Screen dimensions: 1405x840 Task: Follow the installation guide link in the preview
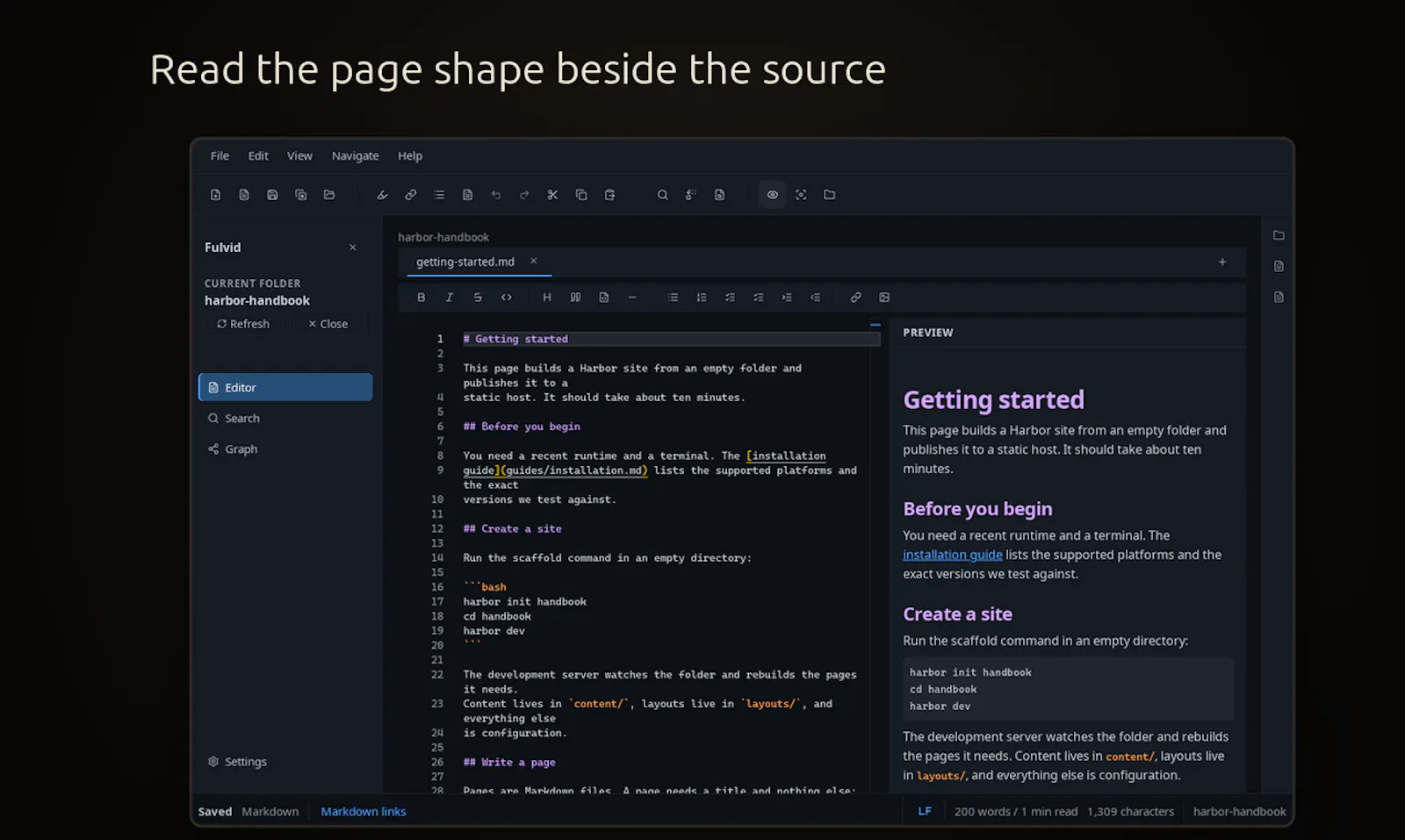point(953,555)
